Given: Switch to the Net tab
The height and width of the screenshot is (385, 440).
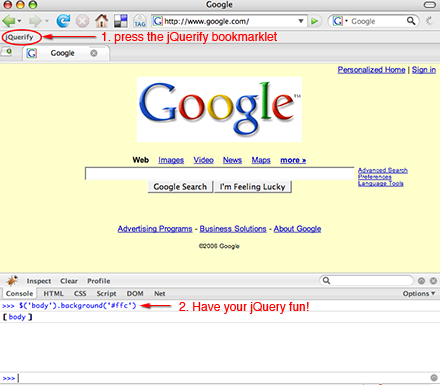Looking at the screenshot, I should click(159, 294).
